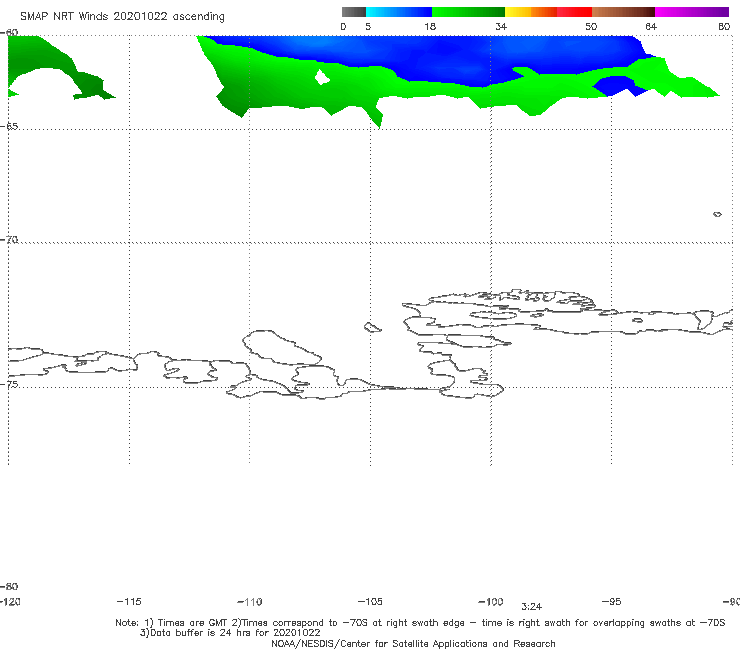Image resolution: width=740 pixels, height=650 pixels.
Task: Click the magenta 64-80 color bar segment
Action: click(x=692, y=12)
